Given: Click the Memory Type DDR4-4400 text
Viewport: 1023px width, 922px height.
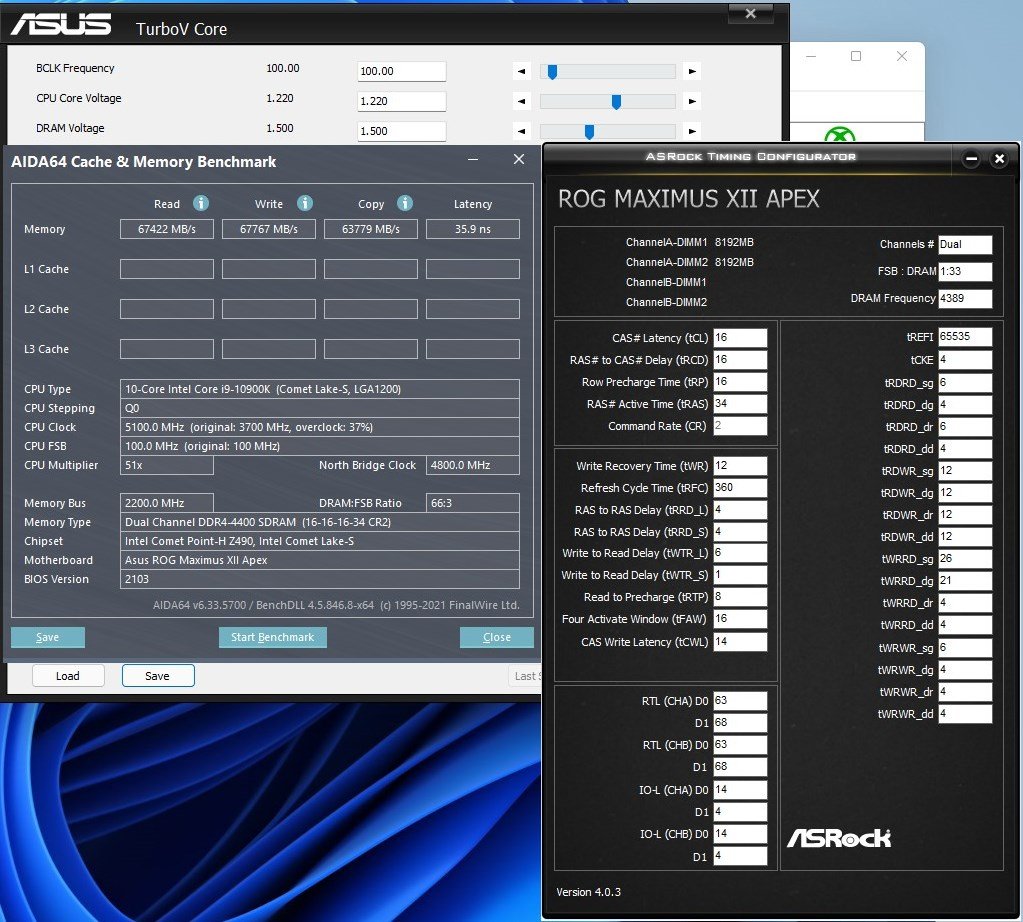Looking at the screenshot, I should pos(258,522).
